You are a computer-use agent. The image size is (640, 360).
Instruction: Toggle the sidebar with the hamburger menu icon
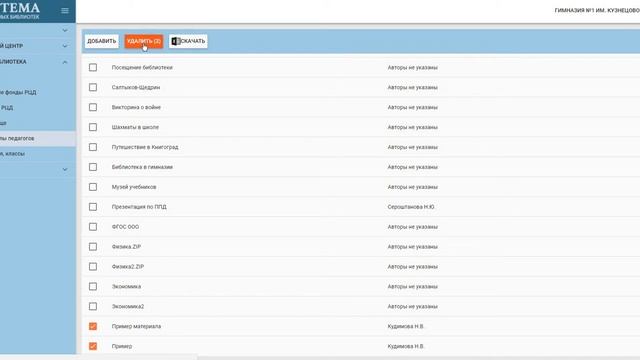[x=65, y=11]
